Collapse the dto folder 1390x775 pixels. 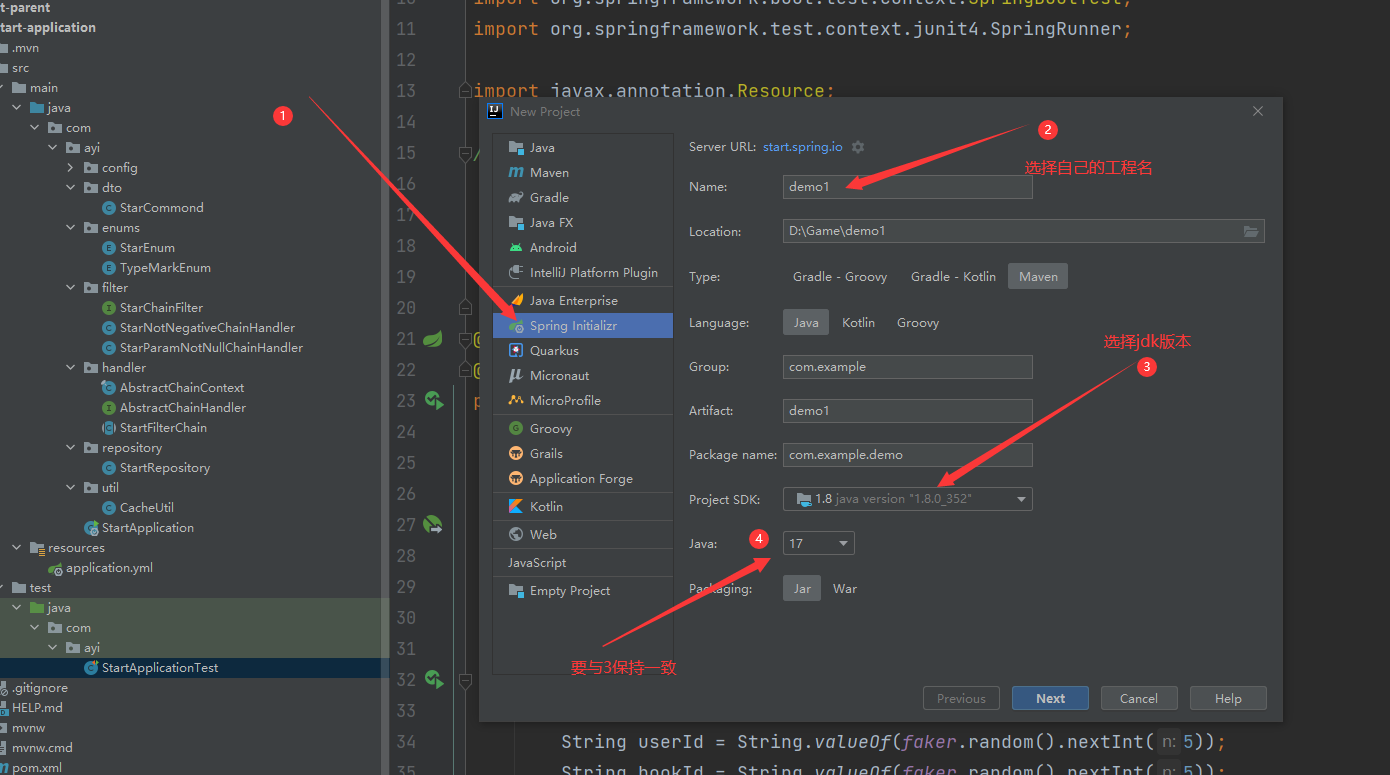(x=71, y=188)
